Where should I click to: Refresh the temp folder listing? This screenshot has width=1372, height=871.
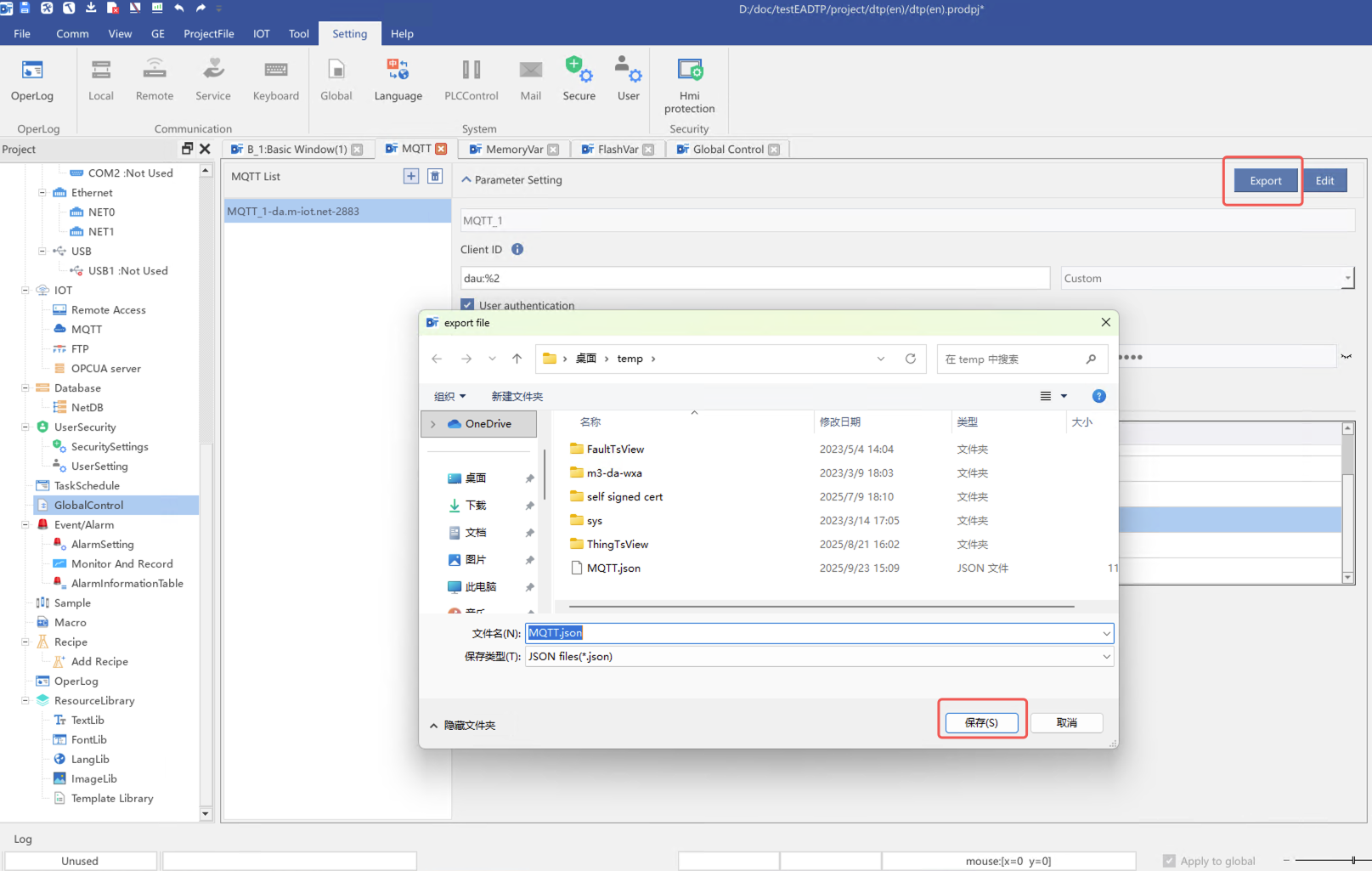(x=911, y=359)
